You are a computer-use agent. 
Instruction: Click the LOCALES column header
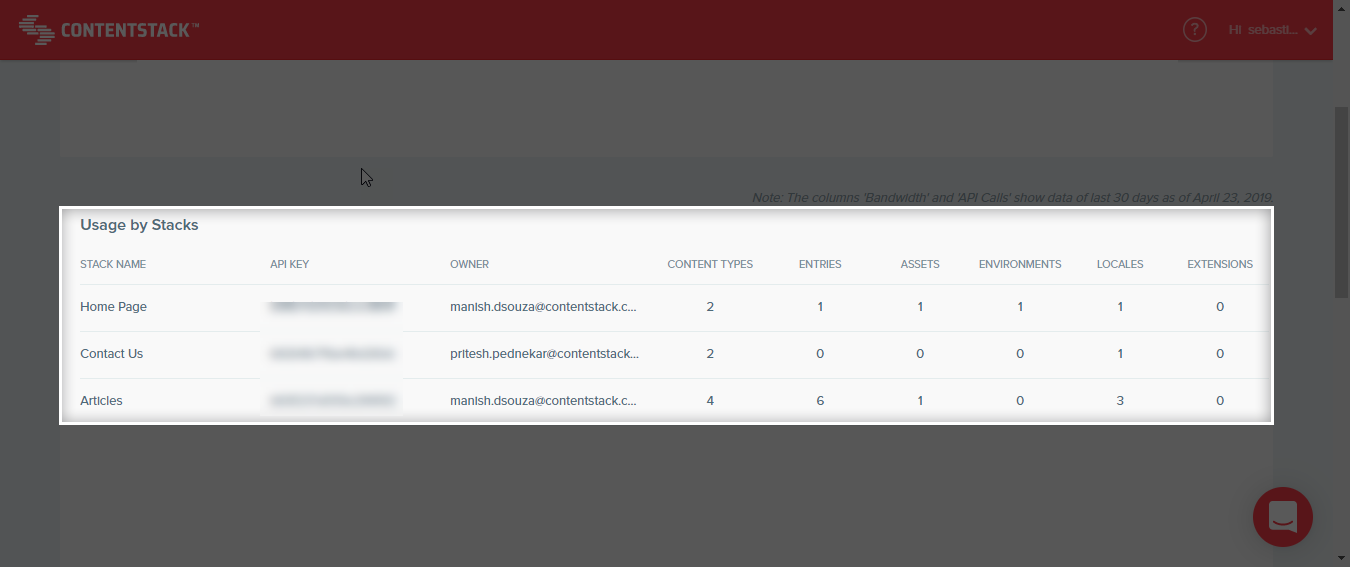[x=1120, y=264]
